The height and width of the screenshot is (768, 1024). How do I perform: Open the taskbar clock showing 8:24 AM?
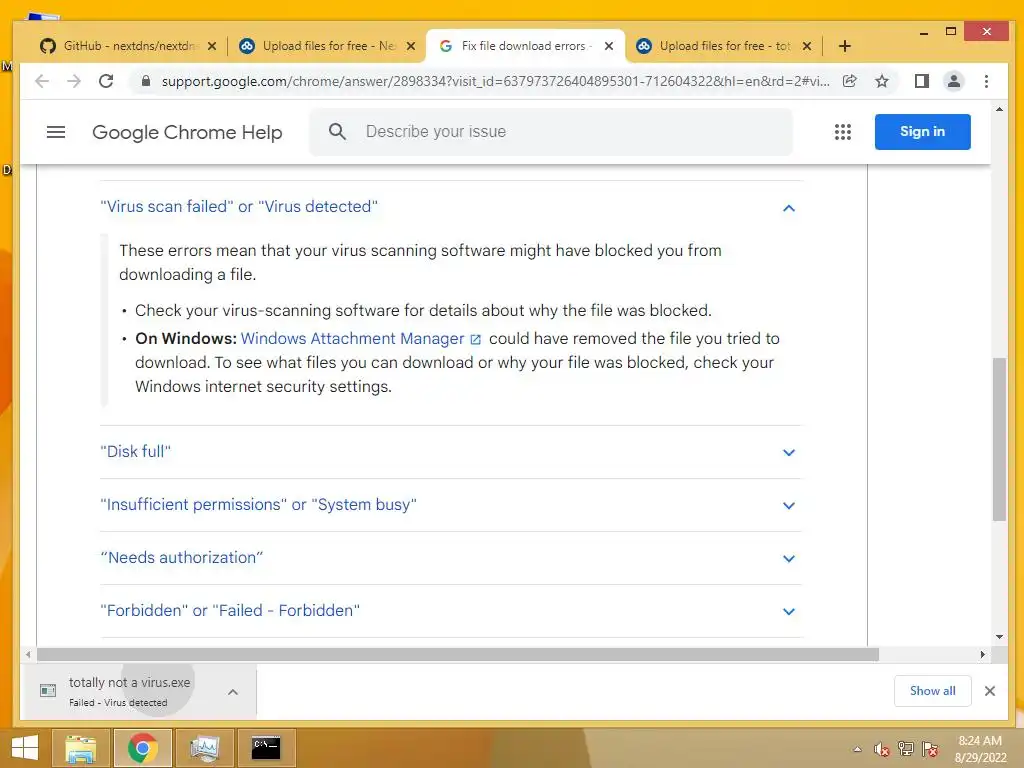pos(980,749)
